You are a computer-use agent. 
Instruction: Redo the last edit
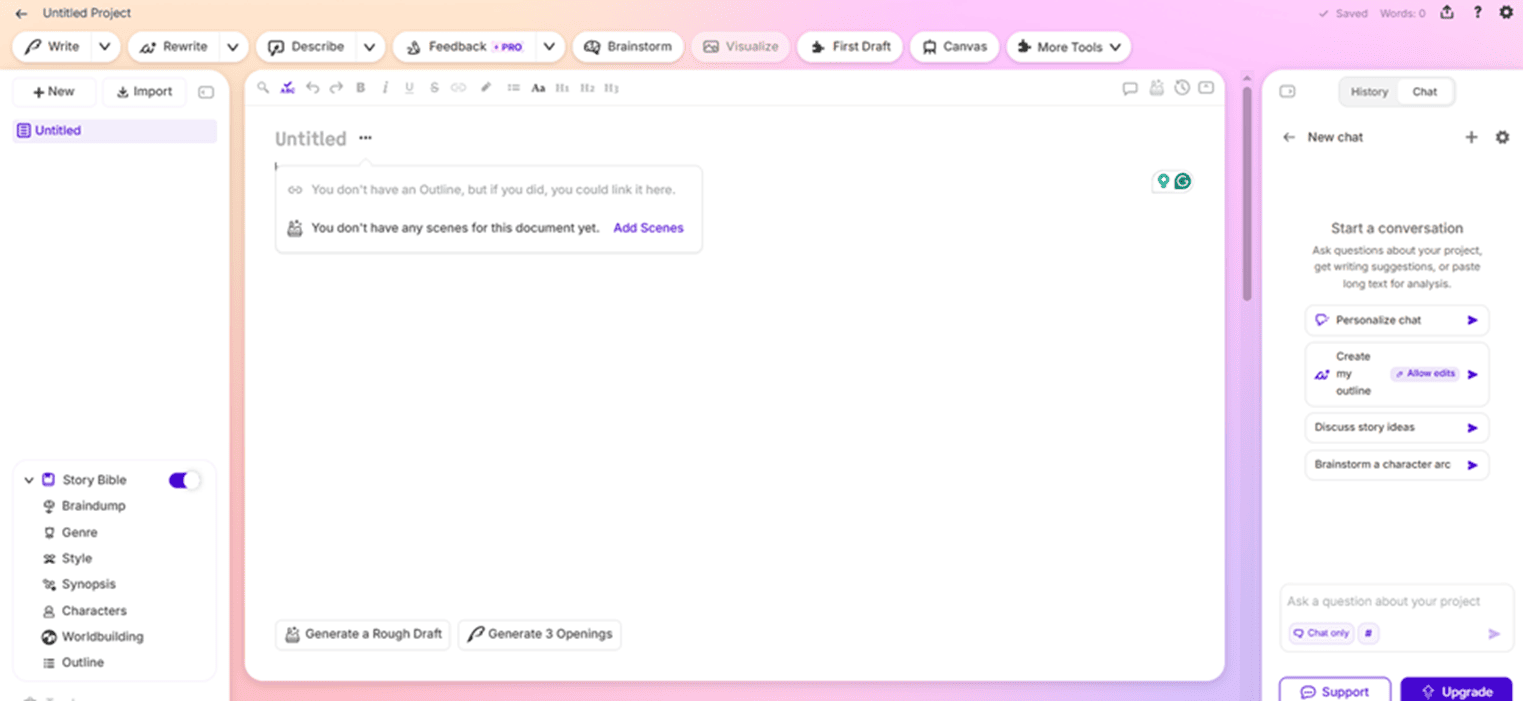[336, 88]
